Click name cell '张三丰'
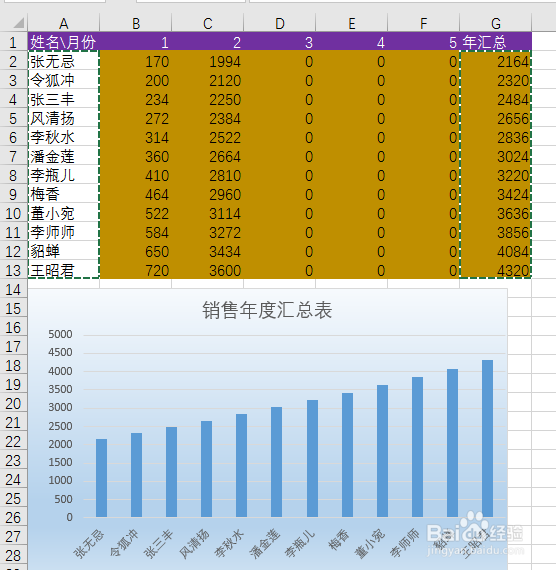 [64, 99]
